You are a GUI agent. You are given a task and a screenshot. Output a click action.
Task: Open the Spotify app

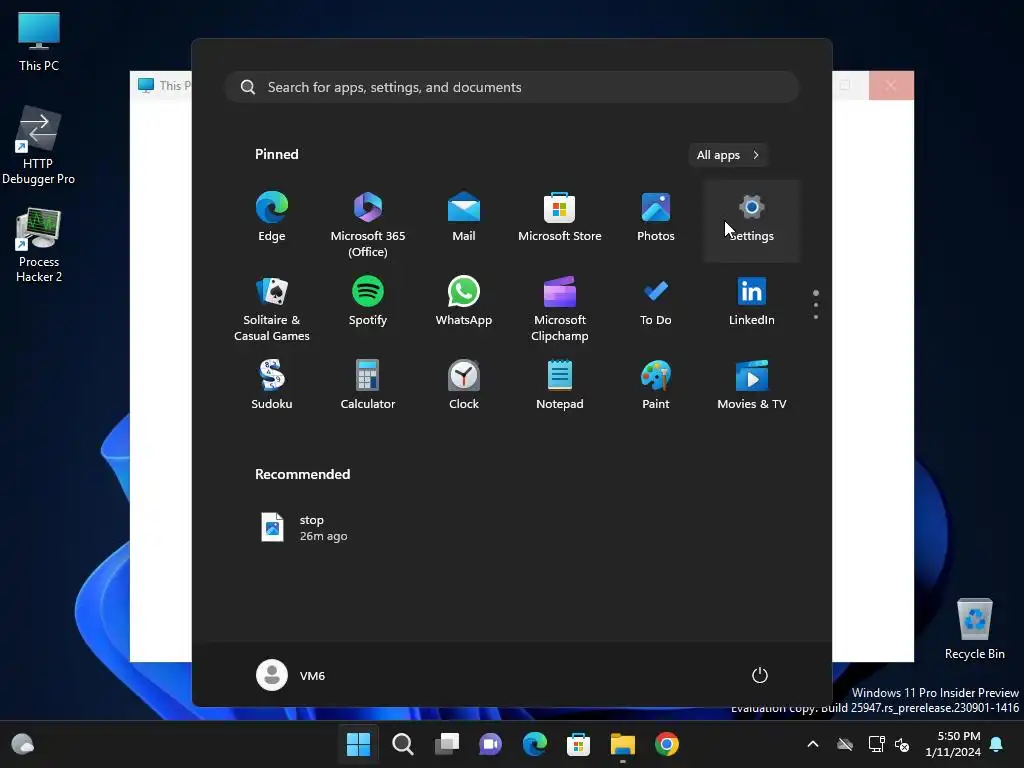[x=368, y=302]
